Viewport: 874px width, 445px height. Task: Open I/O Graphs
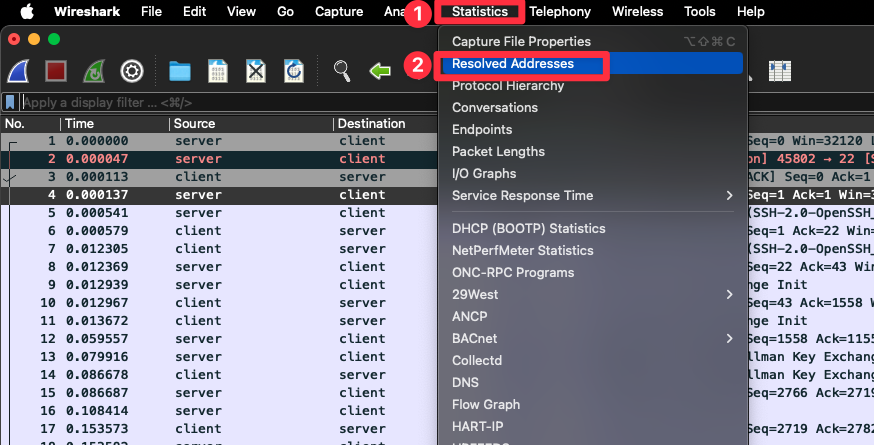coord(593,173)
